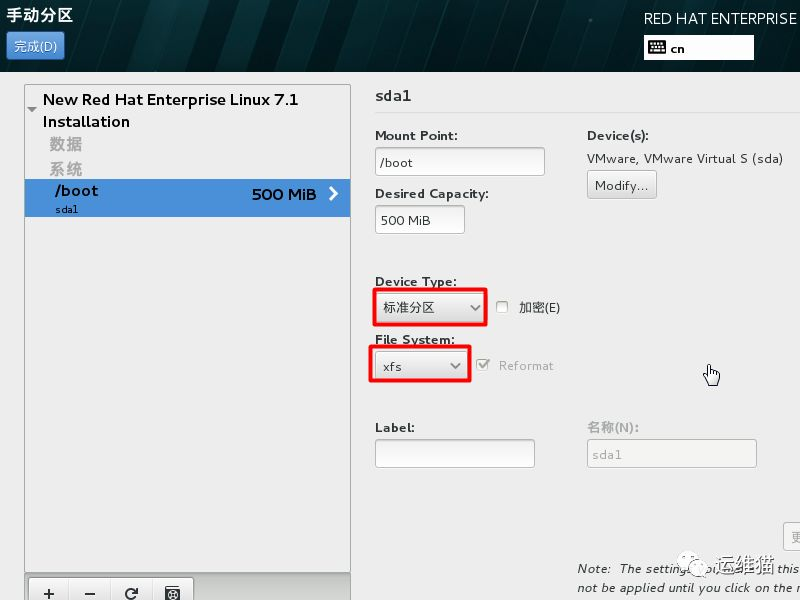This screenshot has width=800, height=600.
Task: Click the /boot partition arrow chevron
Action: tap(334, 193)
